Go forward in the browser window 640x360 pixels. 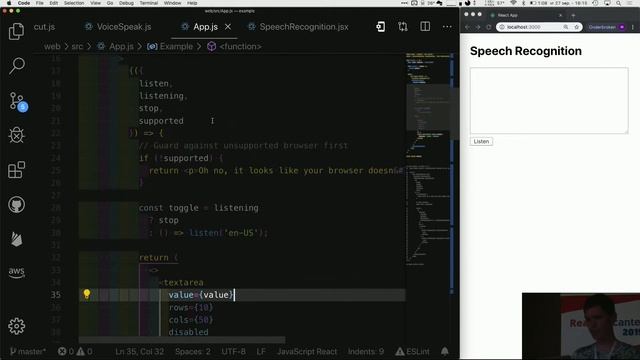coord(478,27)
